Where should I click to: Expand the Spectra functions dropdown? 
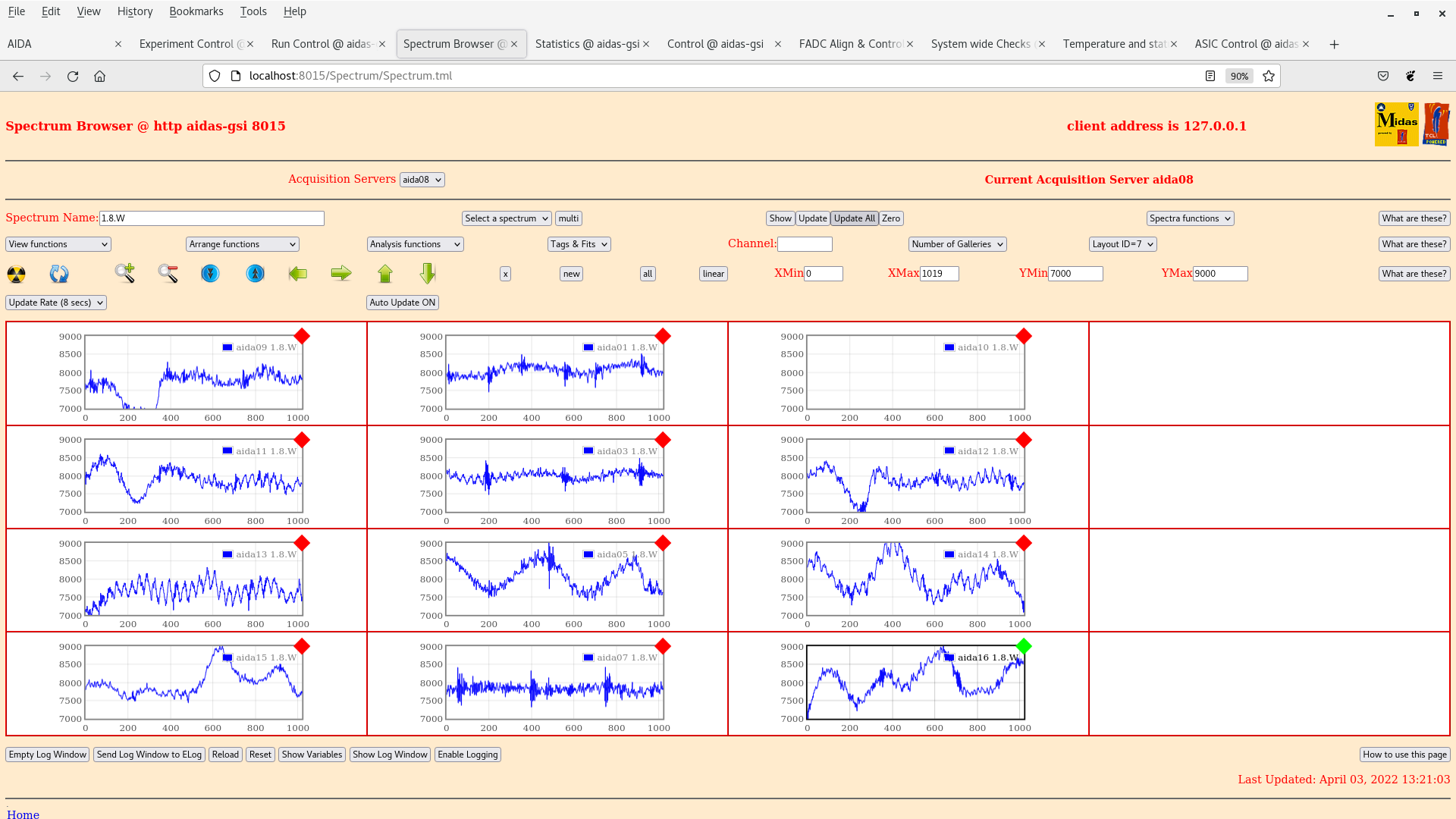[1191, 218]
